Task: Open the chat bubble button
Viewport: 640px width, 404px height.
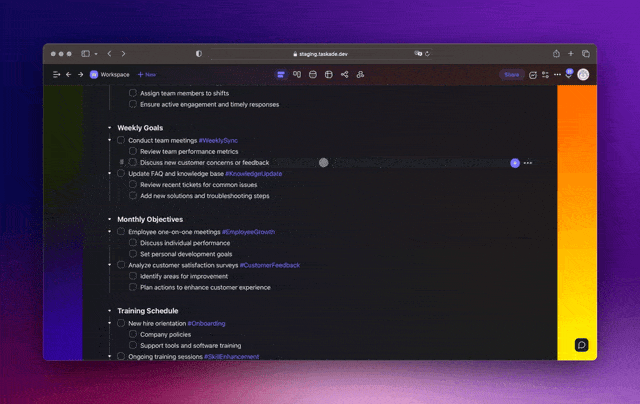Action: [x=581, y=345]
